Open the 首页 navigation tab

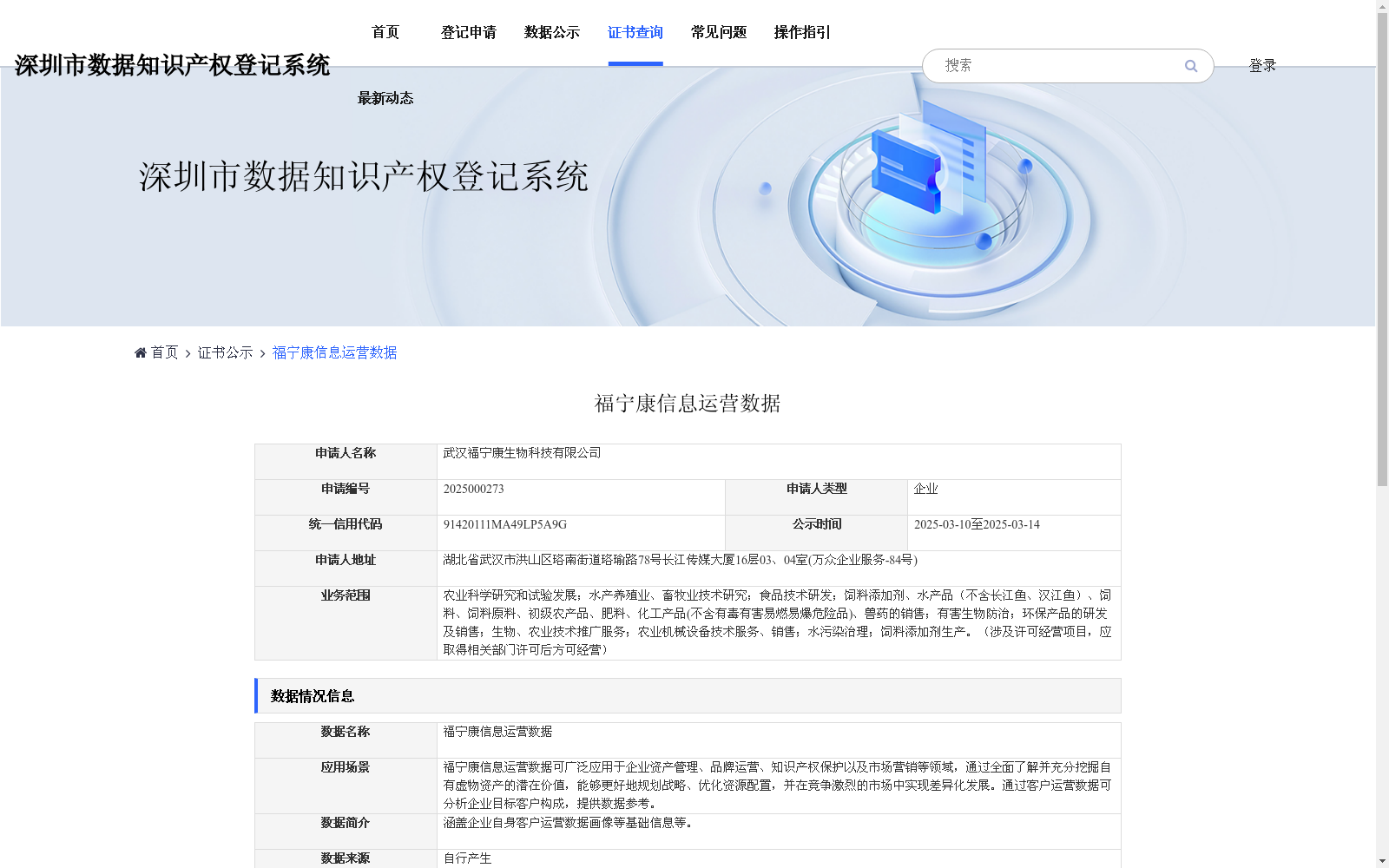(x=385, y=32)
